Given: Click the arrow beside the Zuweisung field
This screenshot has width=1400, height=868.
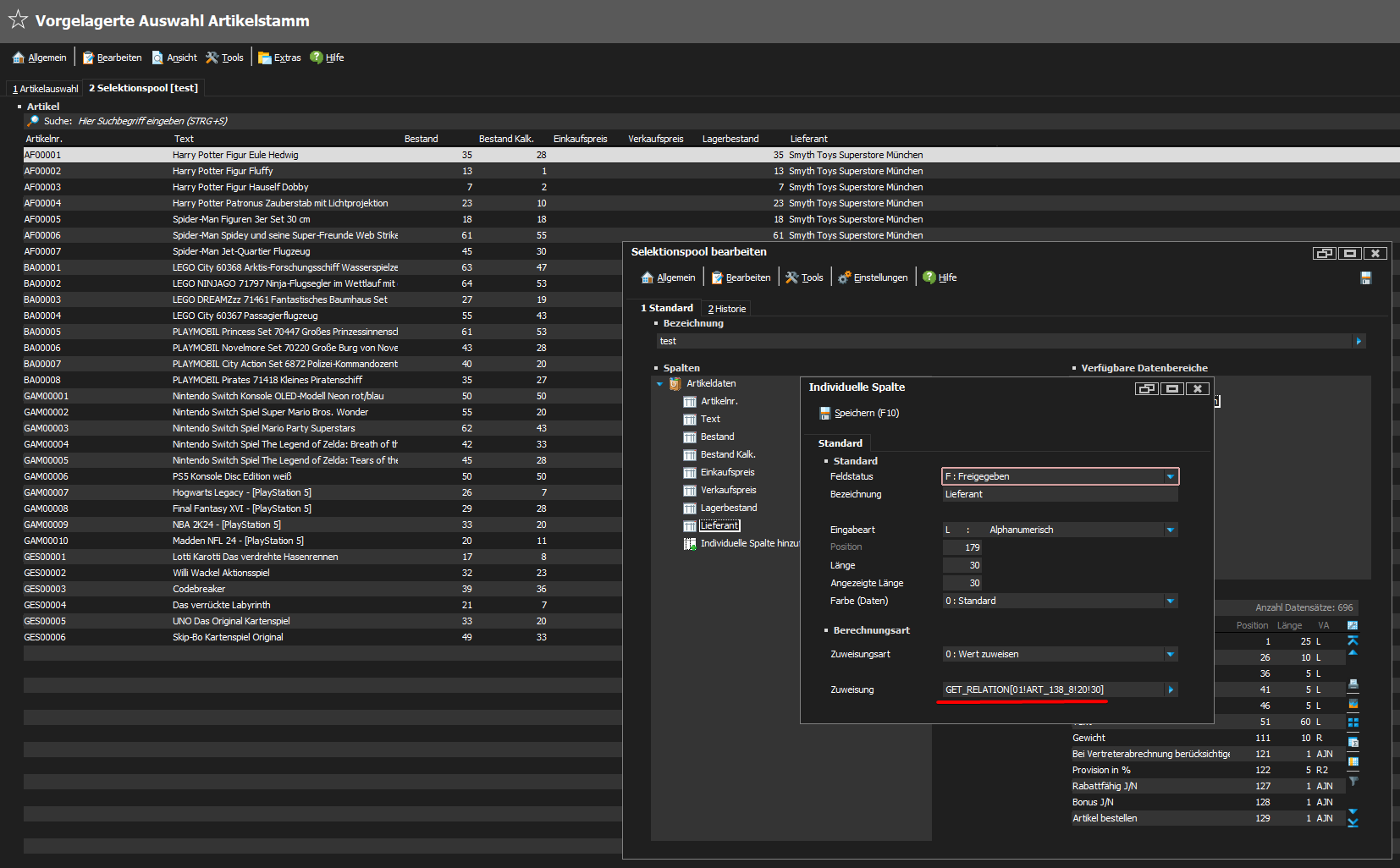Looking at the screenshot, I should 1171,689.
